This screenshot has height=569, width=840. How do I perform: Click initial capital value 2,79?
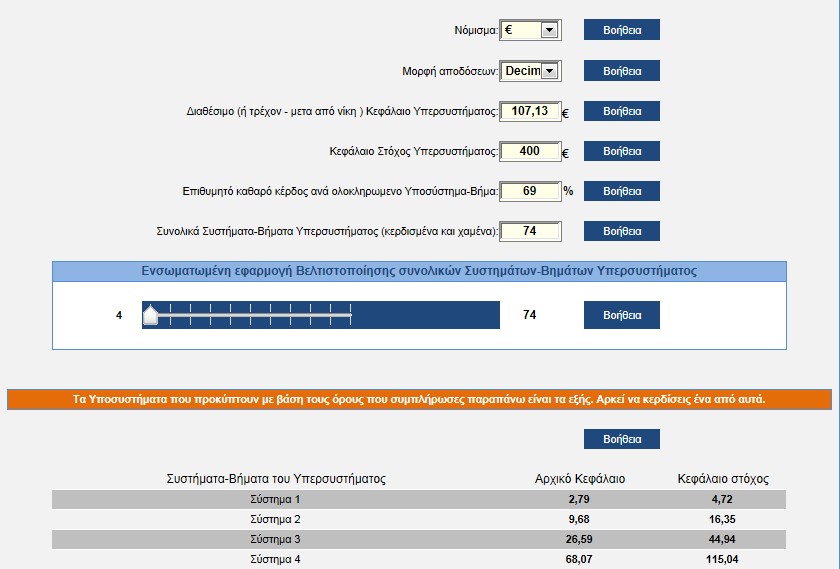pyautogui.click(x=579, y=499)
